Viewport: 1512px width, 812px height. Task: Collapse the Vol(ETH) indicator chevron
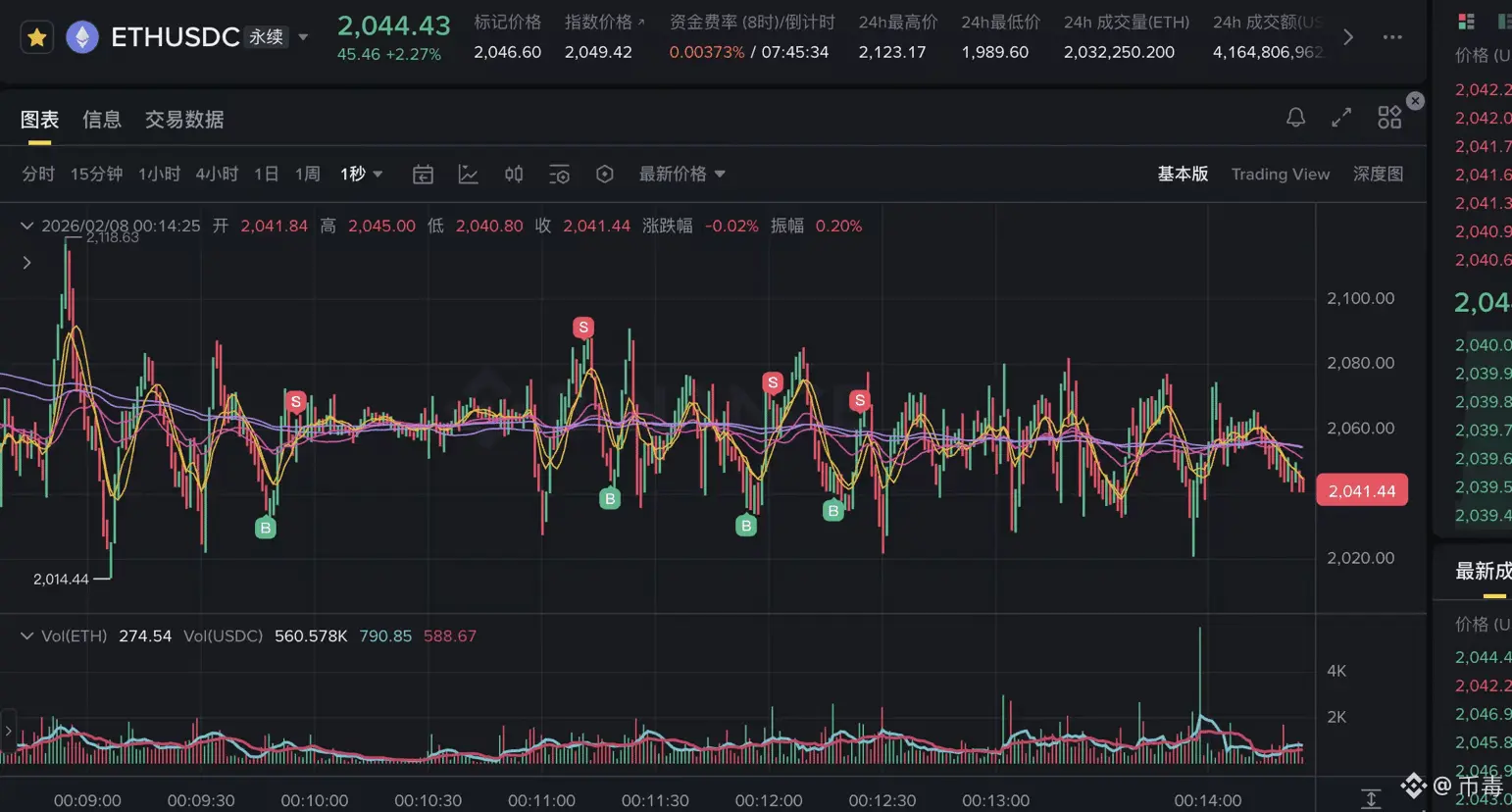coord(27,635)
